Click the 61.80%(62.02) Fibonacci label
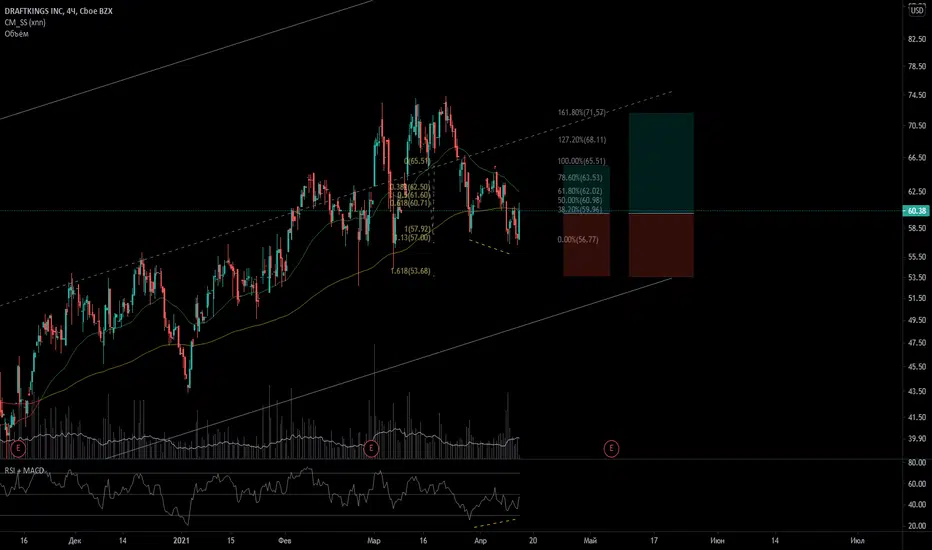932x550 pixels. pos(580,191)
